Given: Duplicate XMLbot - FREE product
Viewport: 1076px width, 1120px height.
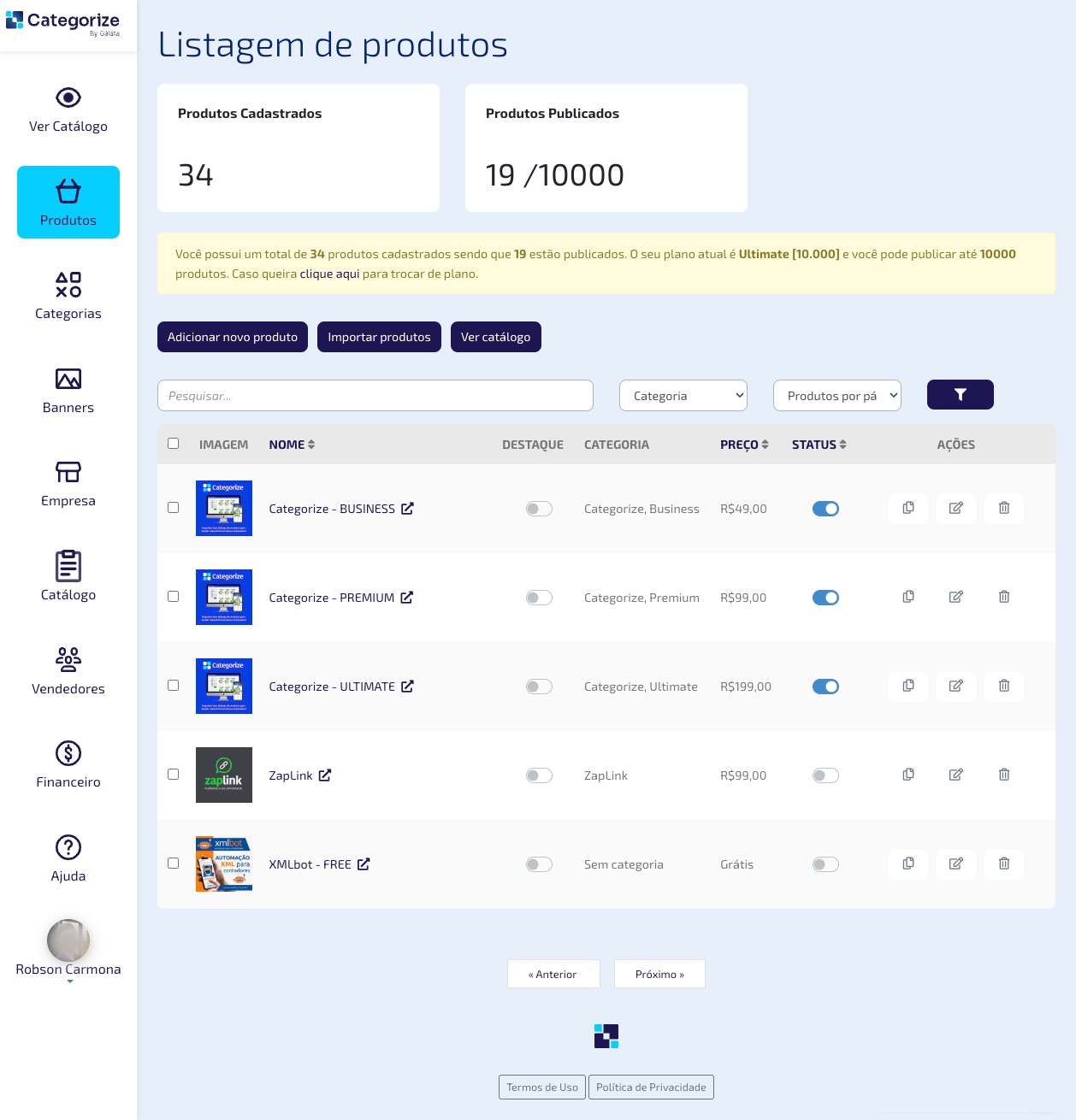Looking at the screenshot, I should coord(908,864).
